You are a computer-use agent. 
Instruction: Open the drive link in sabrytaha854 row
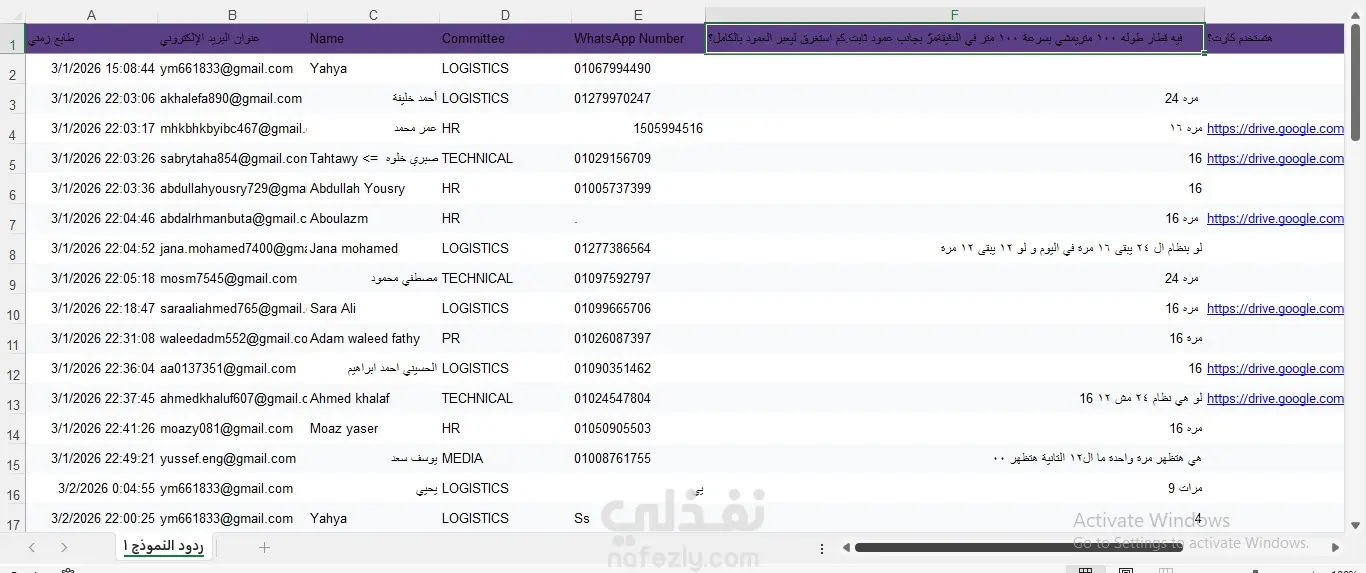(1275, 158)
